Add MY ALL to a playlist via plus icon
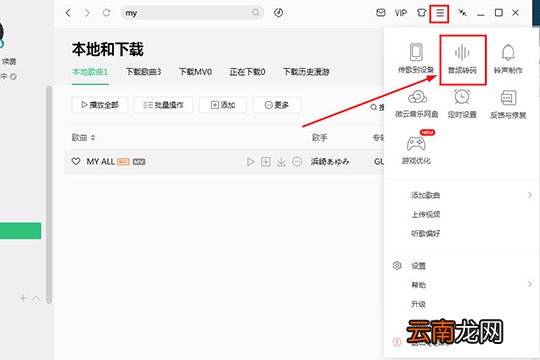 266,162
